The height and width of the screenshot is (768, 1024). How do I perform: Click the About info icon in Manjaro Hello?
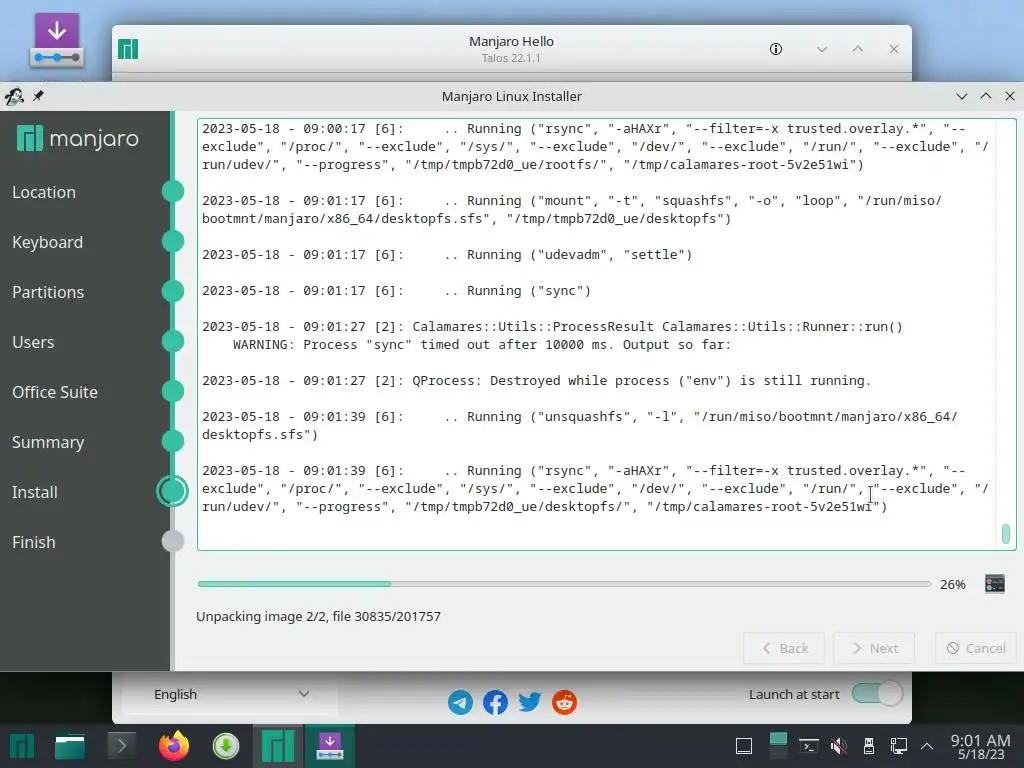[x=776, y=49]
